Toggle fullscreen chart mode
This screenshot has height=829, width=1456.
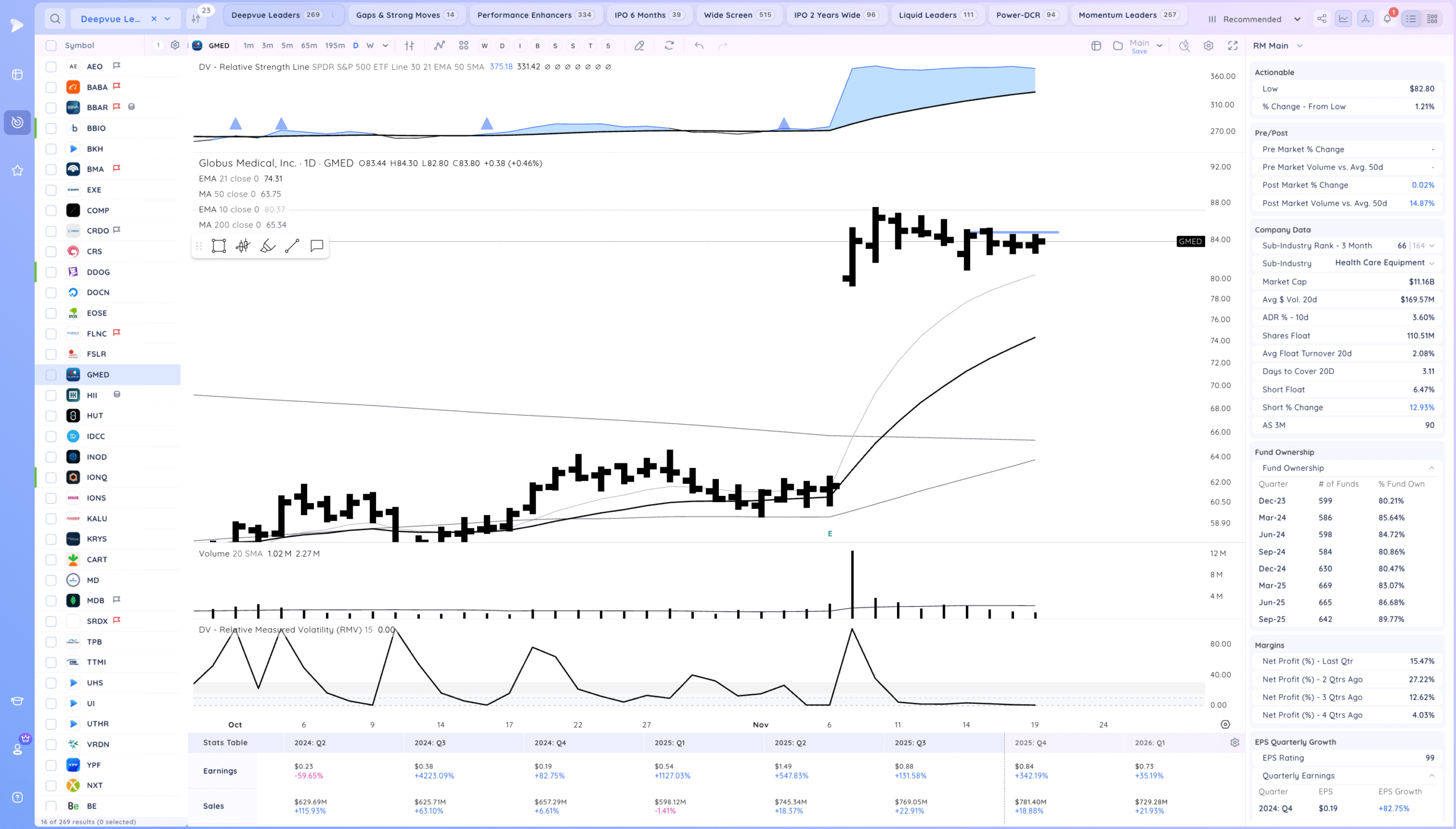click(1233, 45)
